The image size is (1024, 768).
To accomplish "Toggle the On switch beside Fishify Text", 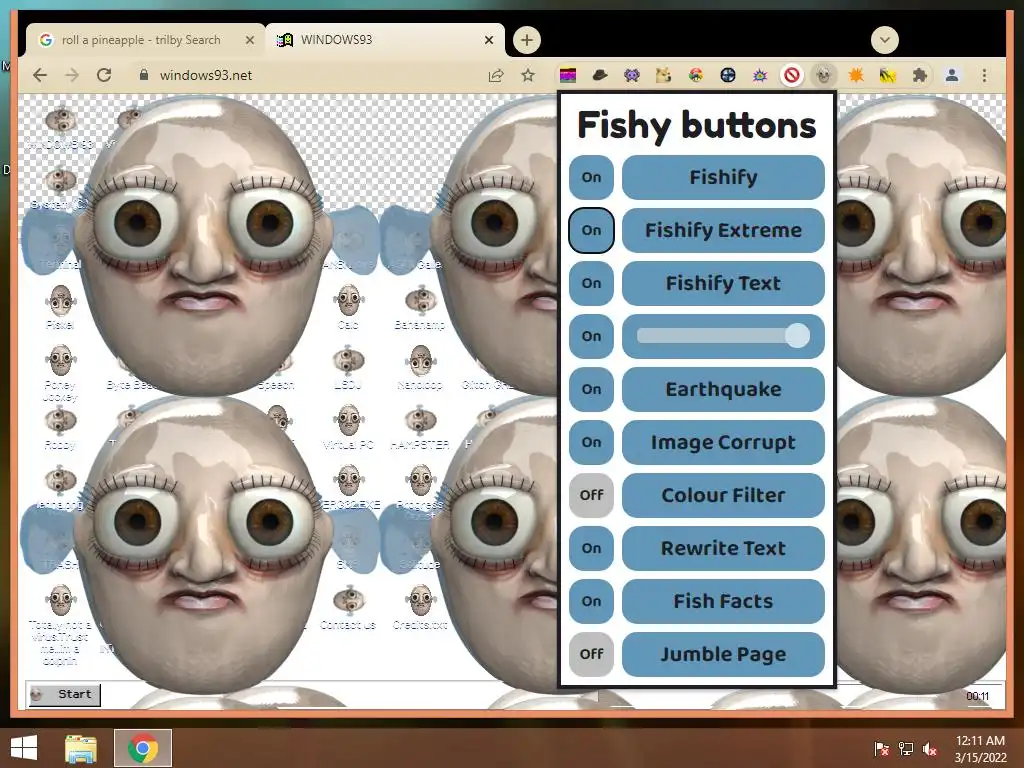I will pos(591,283).
